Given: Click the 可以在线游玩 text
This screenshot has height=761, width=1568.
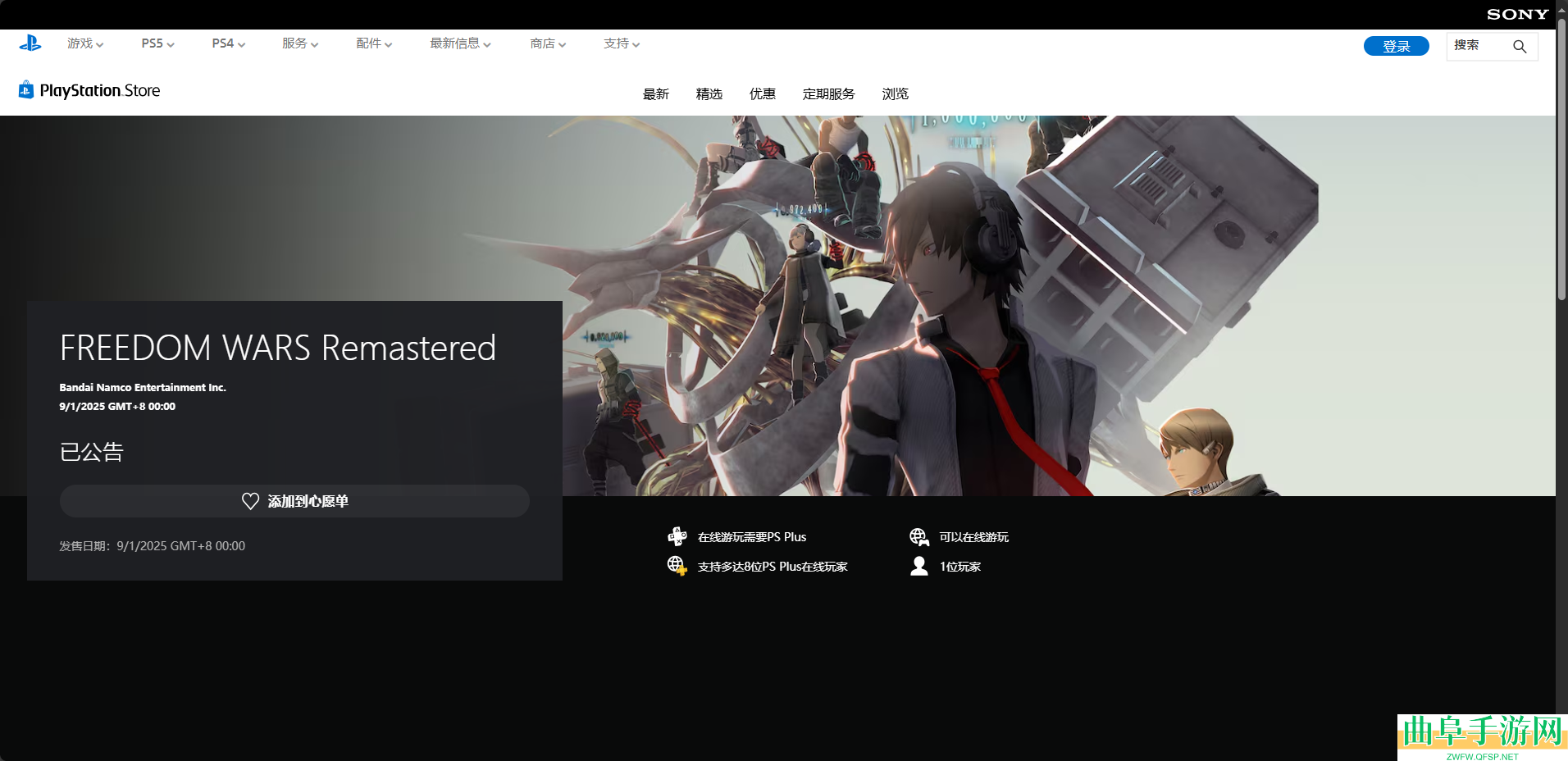Looking at the screenshot, I should point(974,537).
